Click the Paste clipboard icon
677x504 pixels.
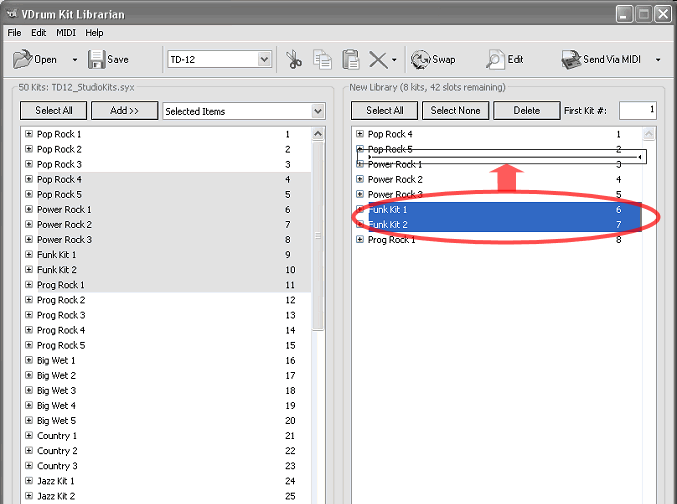(x=350, y=60)
